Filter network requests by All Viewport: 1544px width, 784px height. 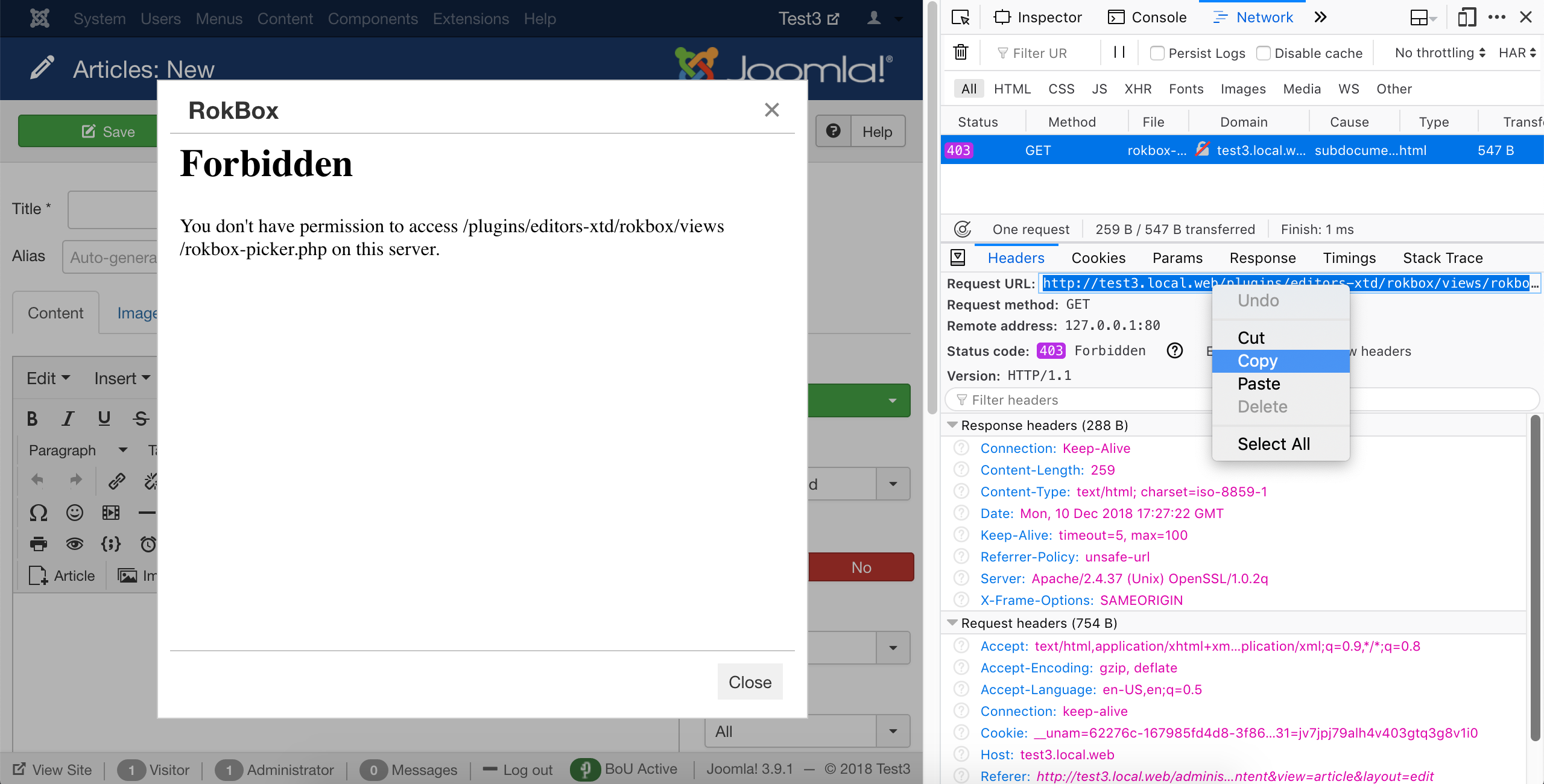coord(969,89)
